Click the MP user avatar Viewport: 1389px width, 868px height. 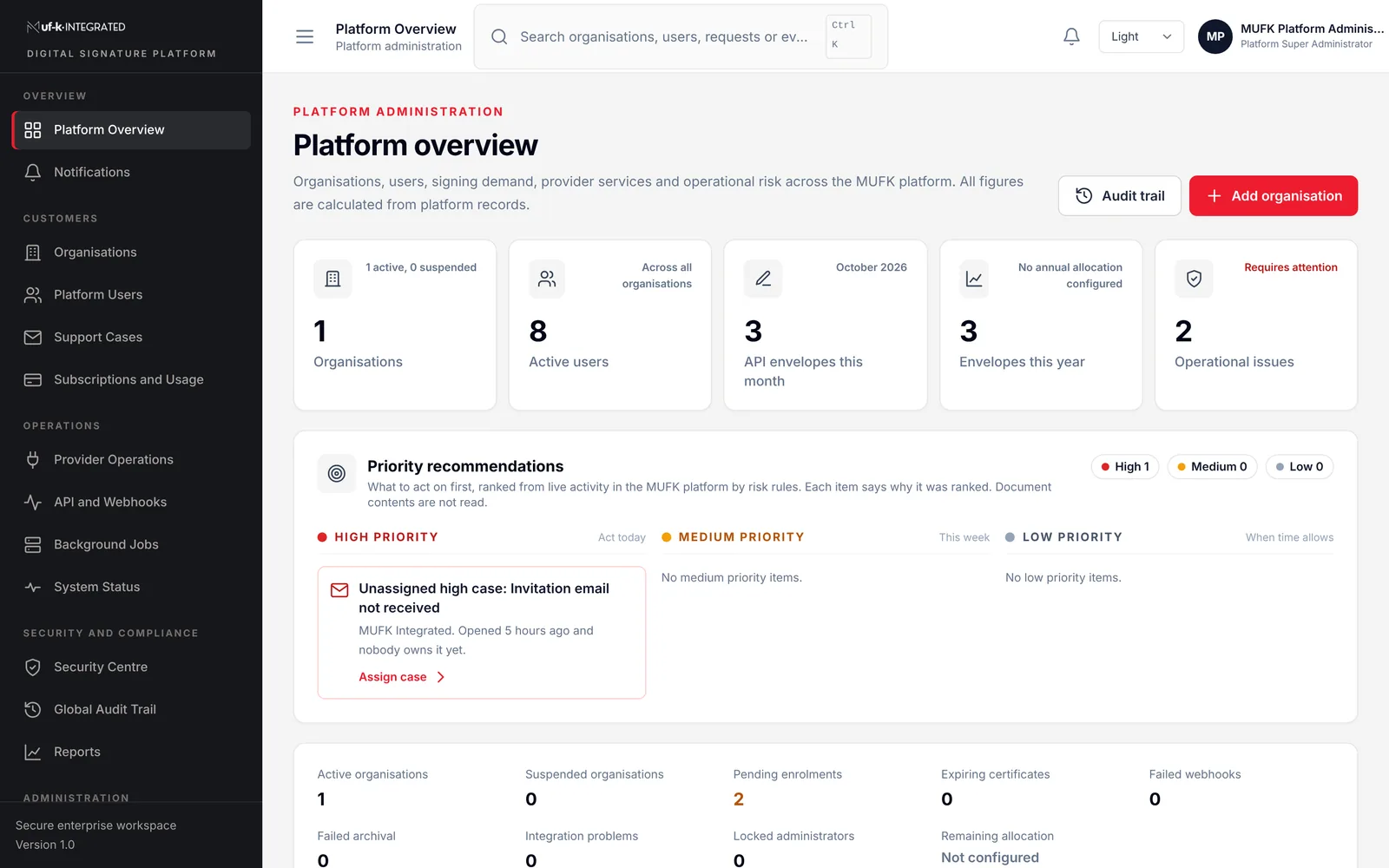1215,36
